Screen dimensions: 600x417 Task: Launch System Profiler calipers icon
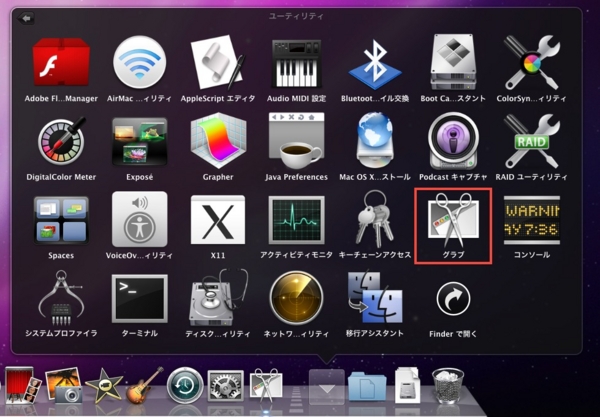(61, 298)
